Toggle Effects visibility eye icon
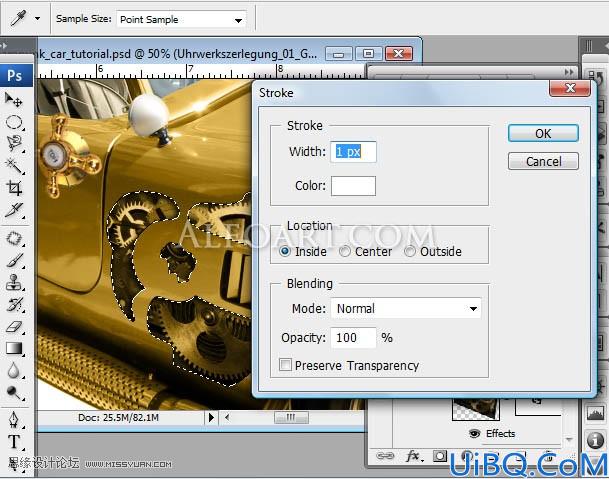Screen dimensions: 609x479 474,433
